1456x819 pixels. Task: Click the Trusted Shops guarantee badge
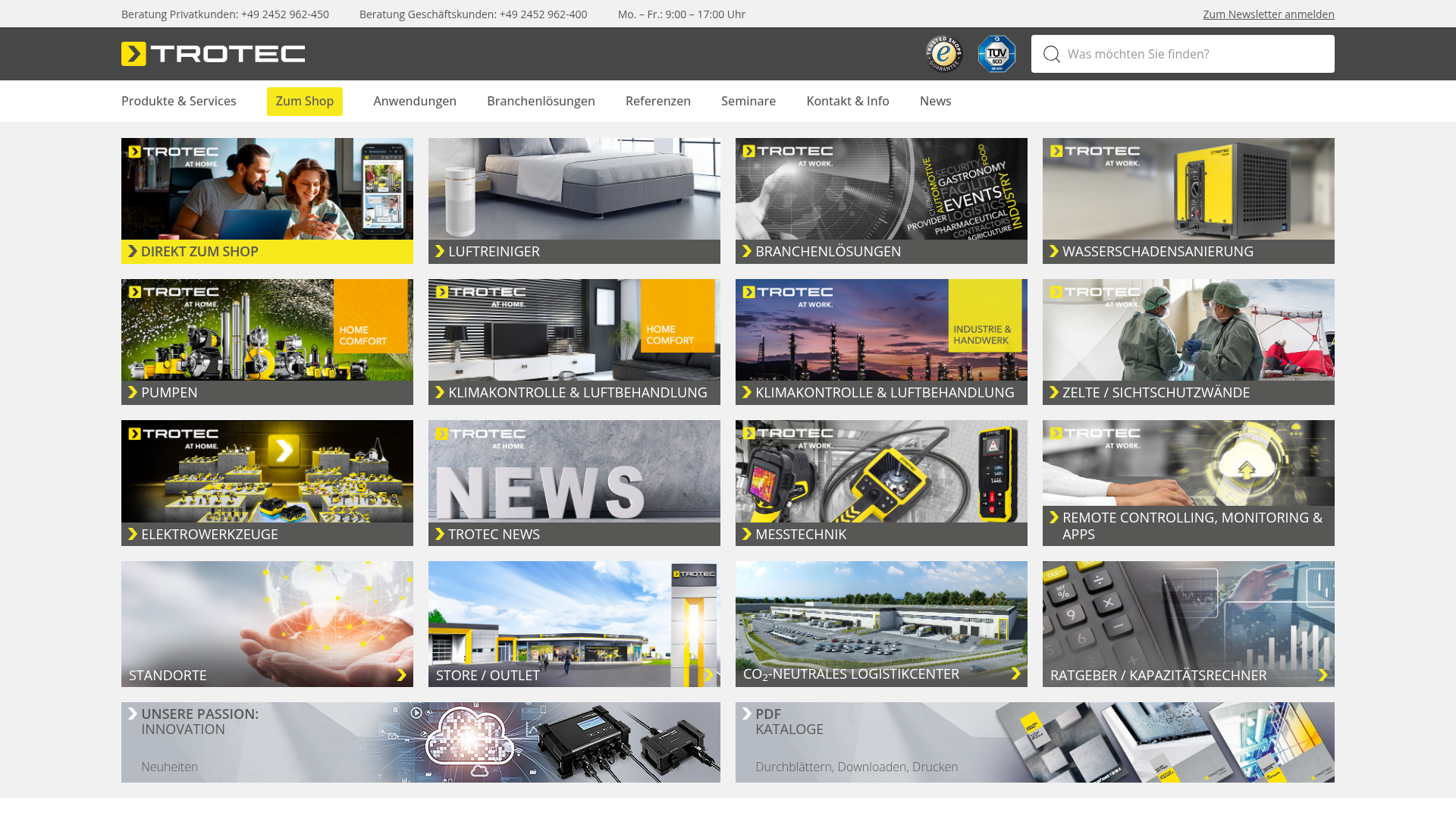[x=943, y=54]
